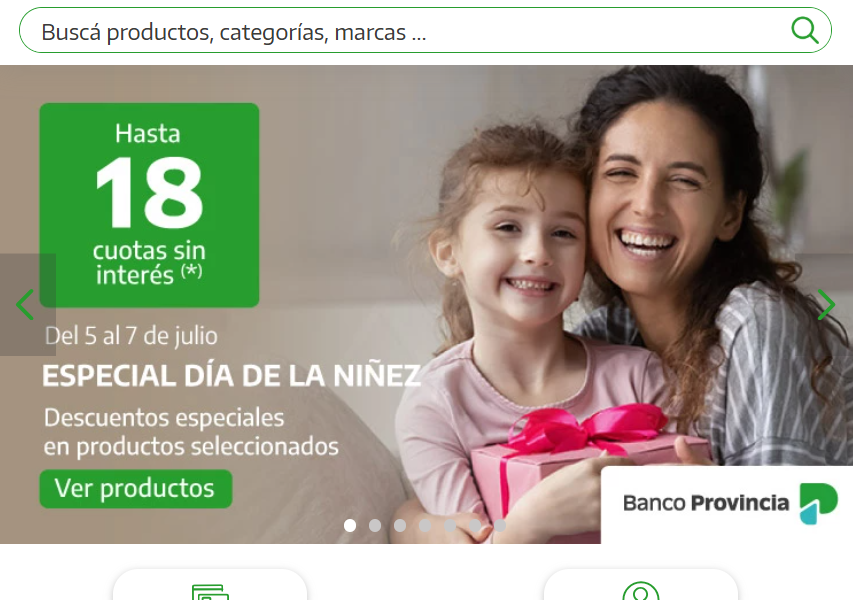Click the 'Del 5 al 7 de julio' date text
The height and width of the screenshot is (600, 853).
coord(131,336)
